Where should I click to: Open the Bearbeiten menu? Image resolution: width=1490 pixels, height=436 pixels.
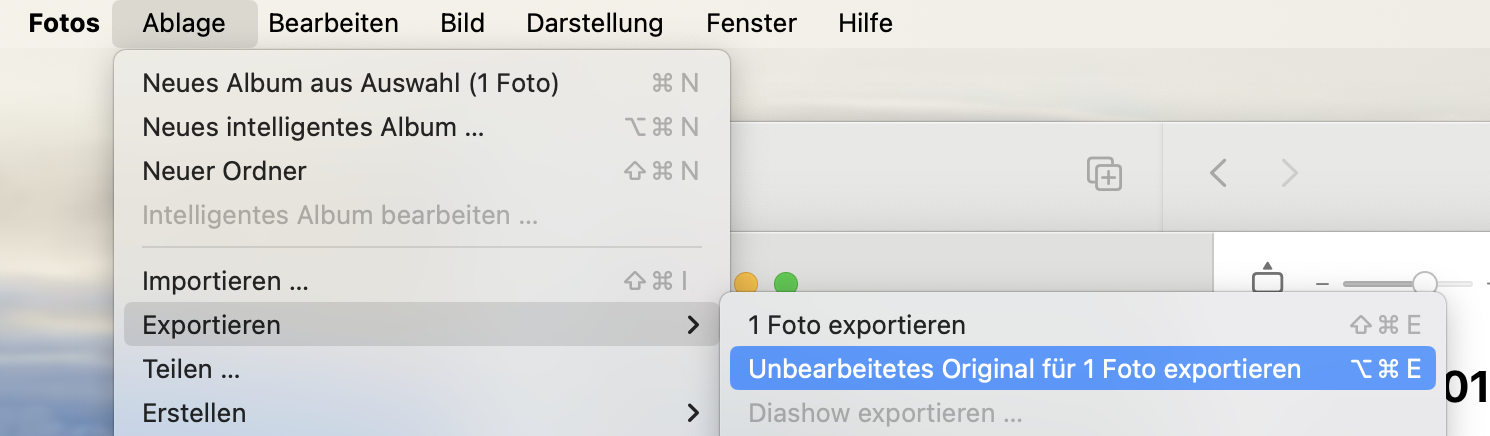(333, 23)
